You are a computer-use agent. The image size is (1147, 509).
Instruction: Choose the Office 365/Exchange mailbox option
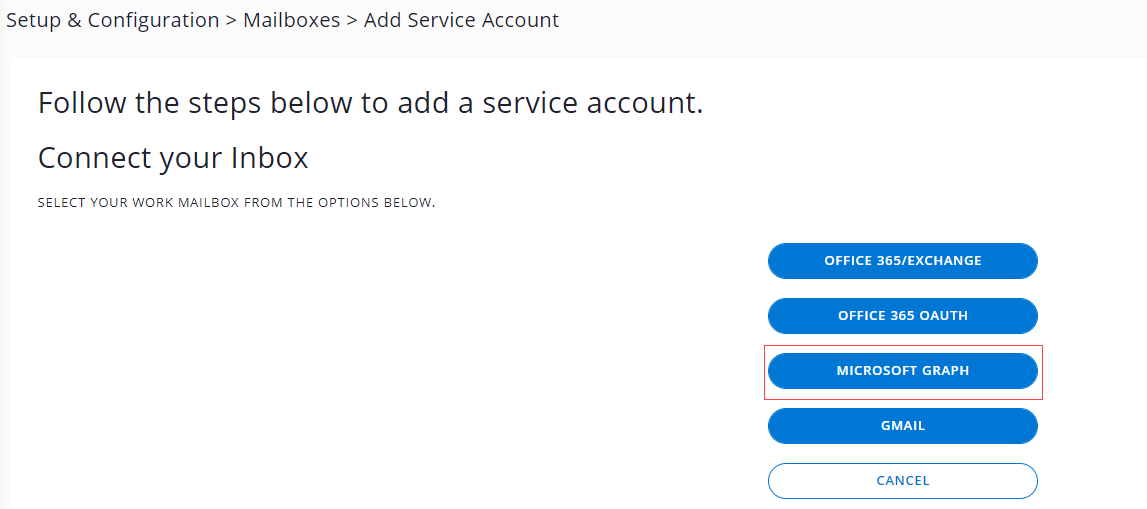[902, 261]
